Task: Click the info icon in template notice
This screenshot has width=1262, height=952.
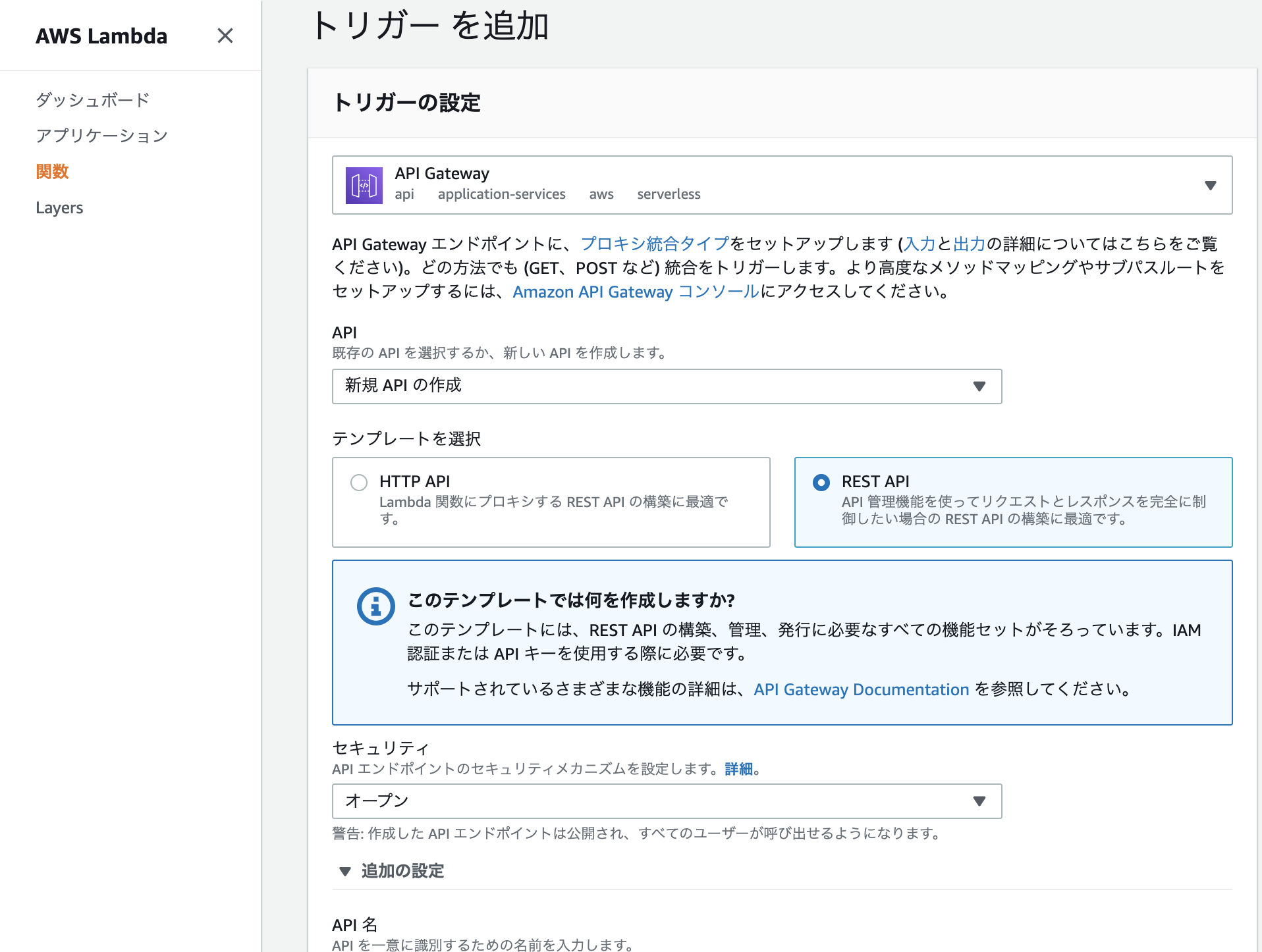Action: click(x=376, y=606)
